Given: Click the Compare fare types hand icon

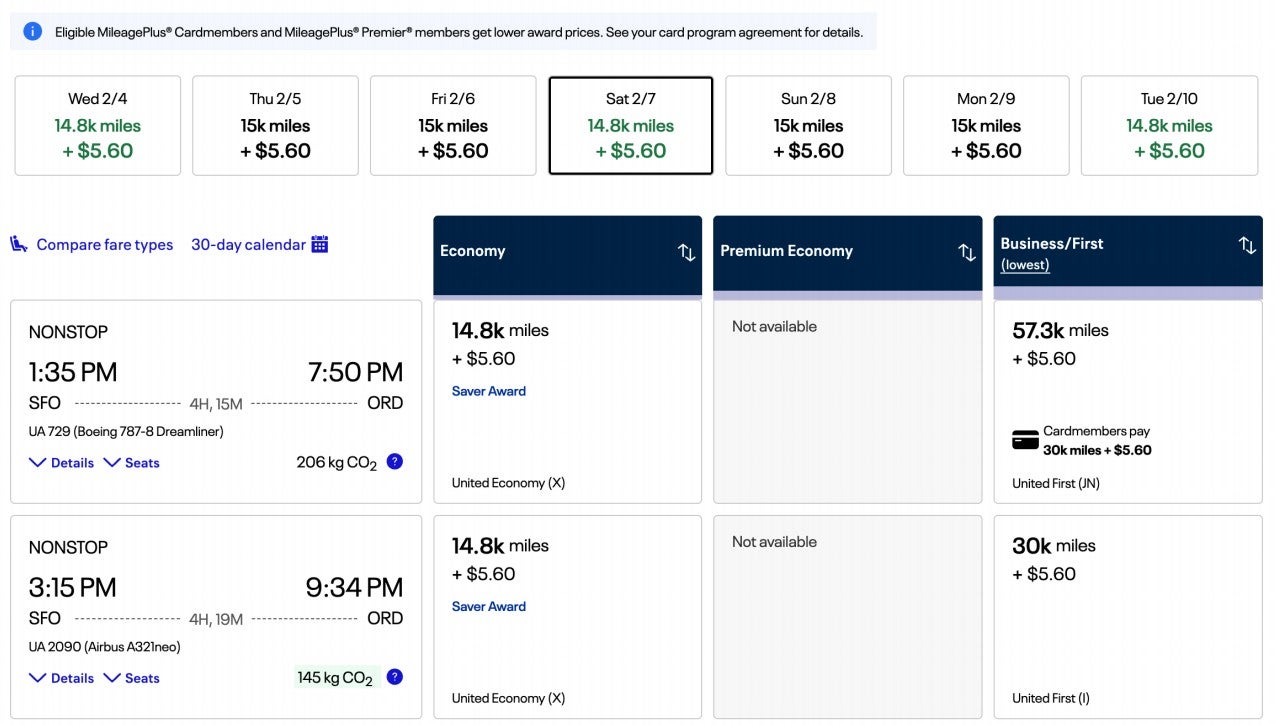Looking at the screenshot, I should click(17, 243).
